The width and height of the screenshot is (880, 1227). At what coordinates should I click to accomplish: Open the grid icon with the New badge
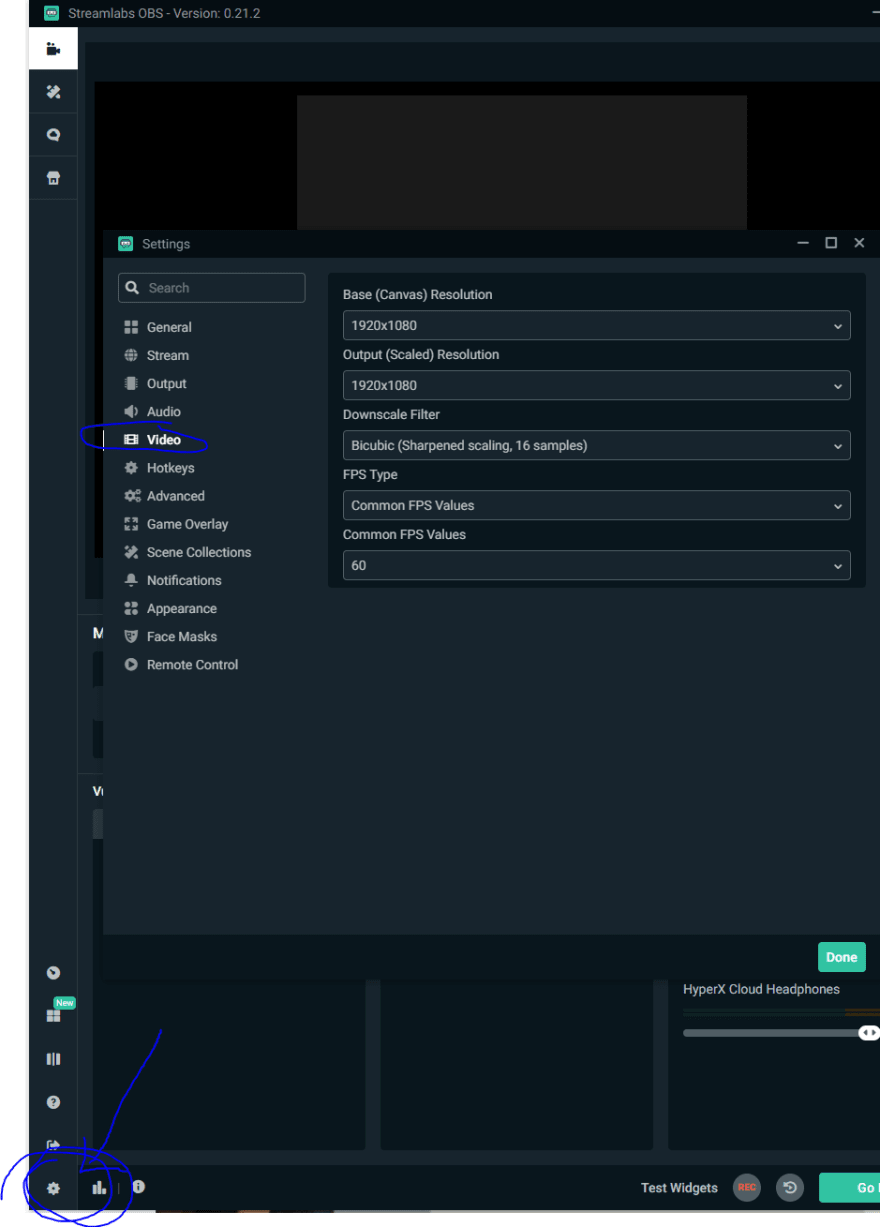pos(54,1015)
